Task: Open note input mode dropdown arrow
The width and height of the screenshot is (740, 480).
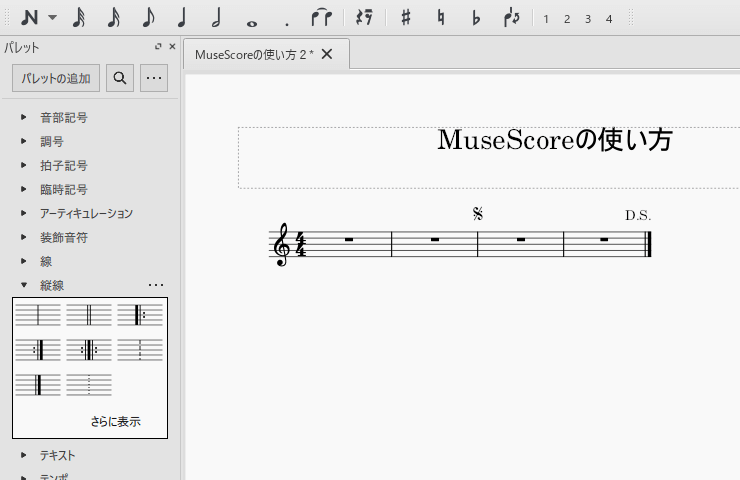Action: click(52, 18)
